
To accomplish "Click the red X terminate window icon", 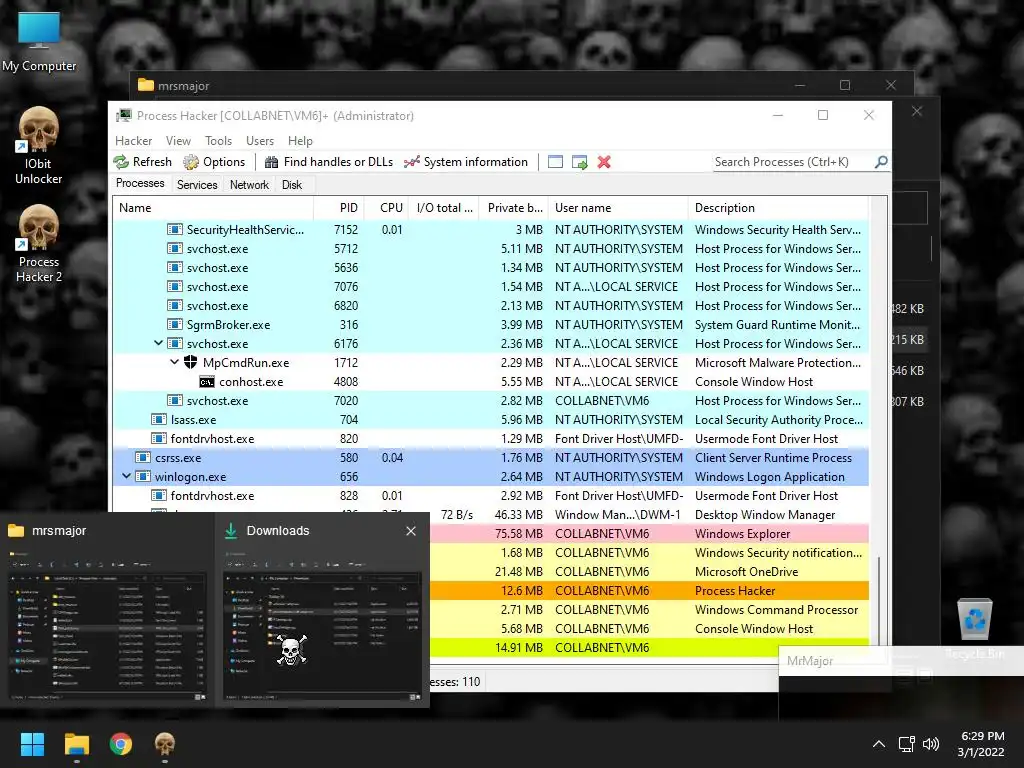I will pyautogui.click(x=604, y=162).
